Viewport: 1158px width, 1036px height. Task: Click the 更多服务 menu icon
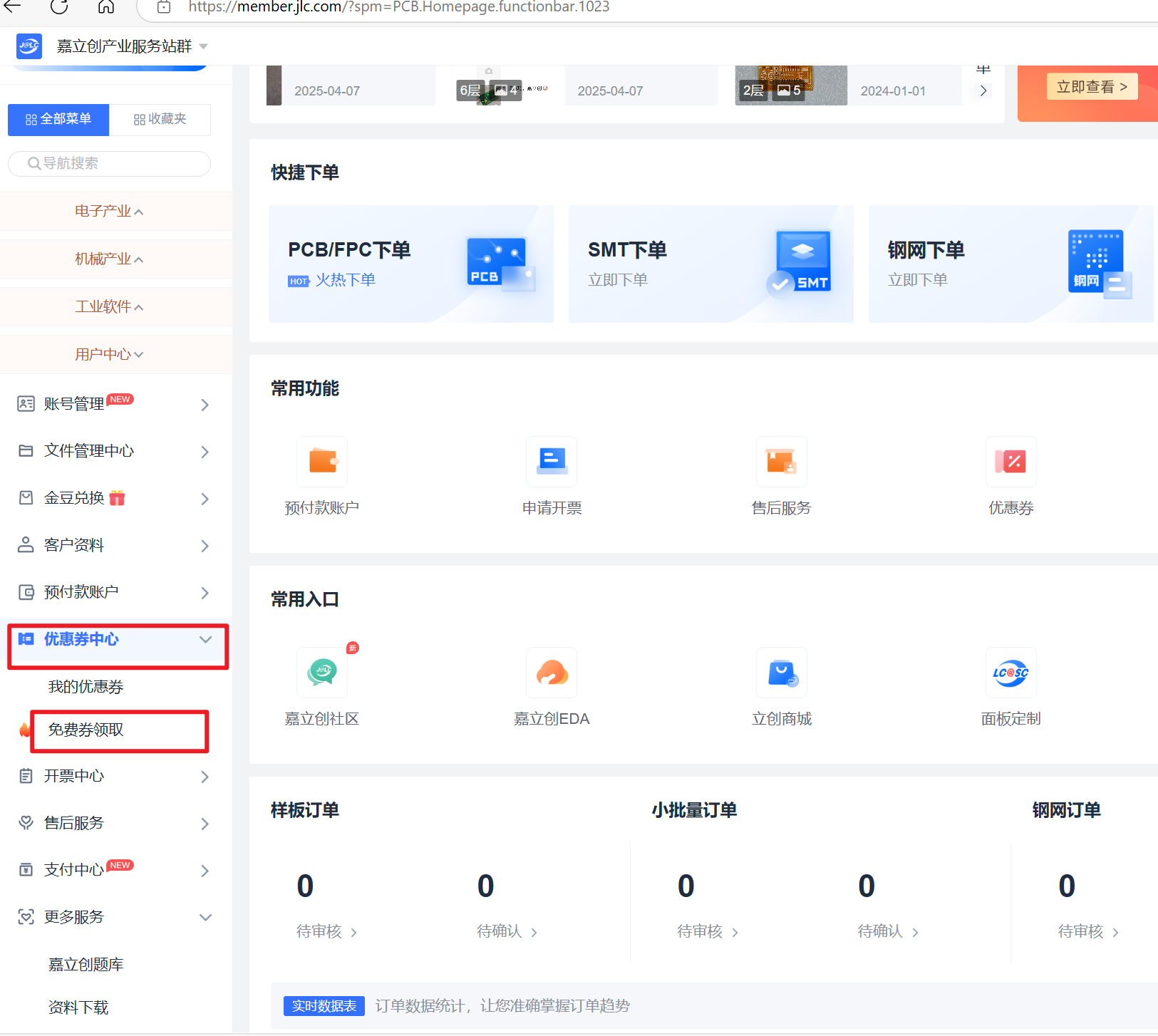pos(26,917)
